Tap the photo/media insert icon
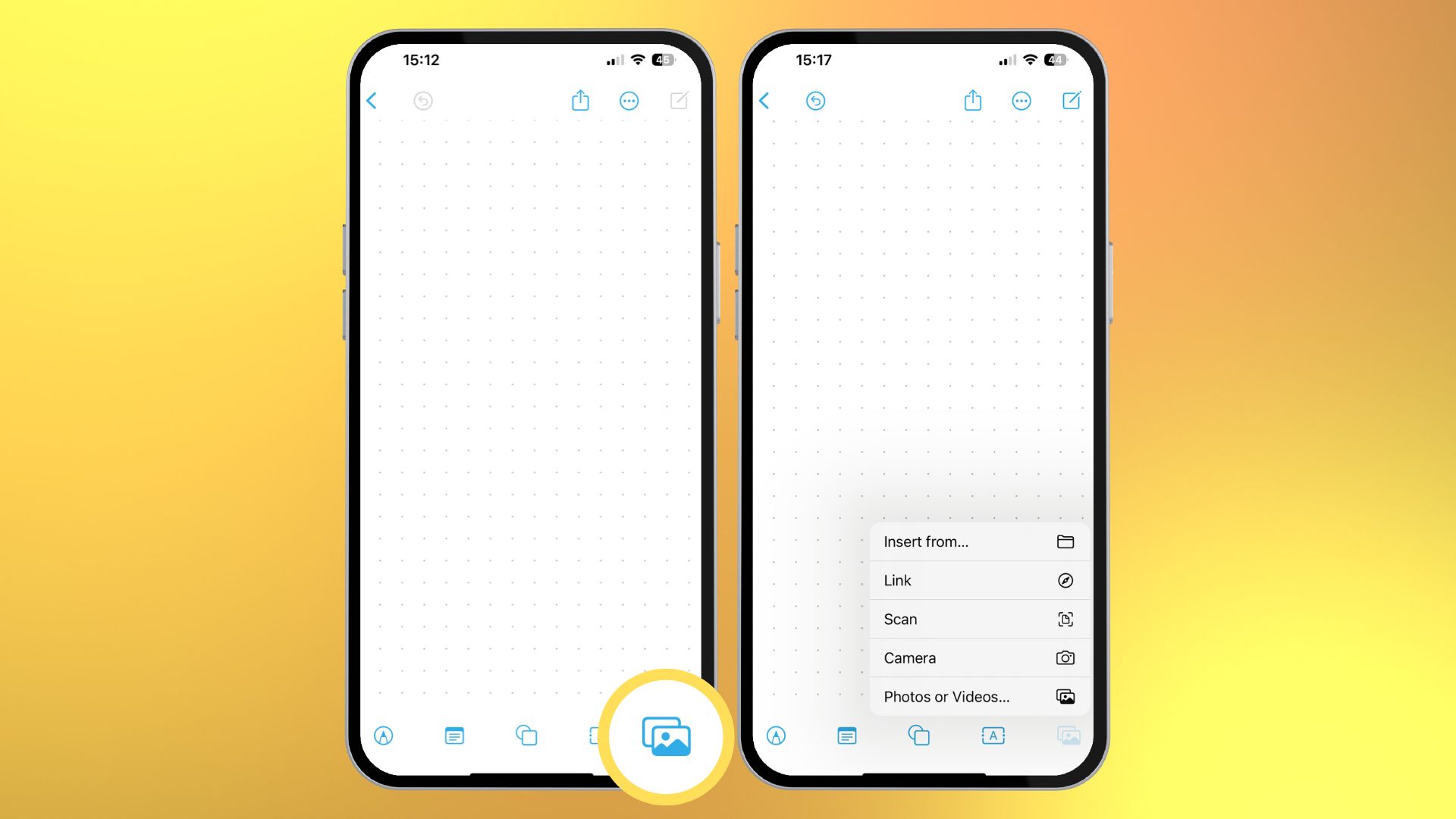Image resolution: width=1456 pixels, height=819 pixels. [x=666, y=735]
